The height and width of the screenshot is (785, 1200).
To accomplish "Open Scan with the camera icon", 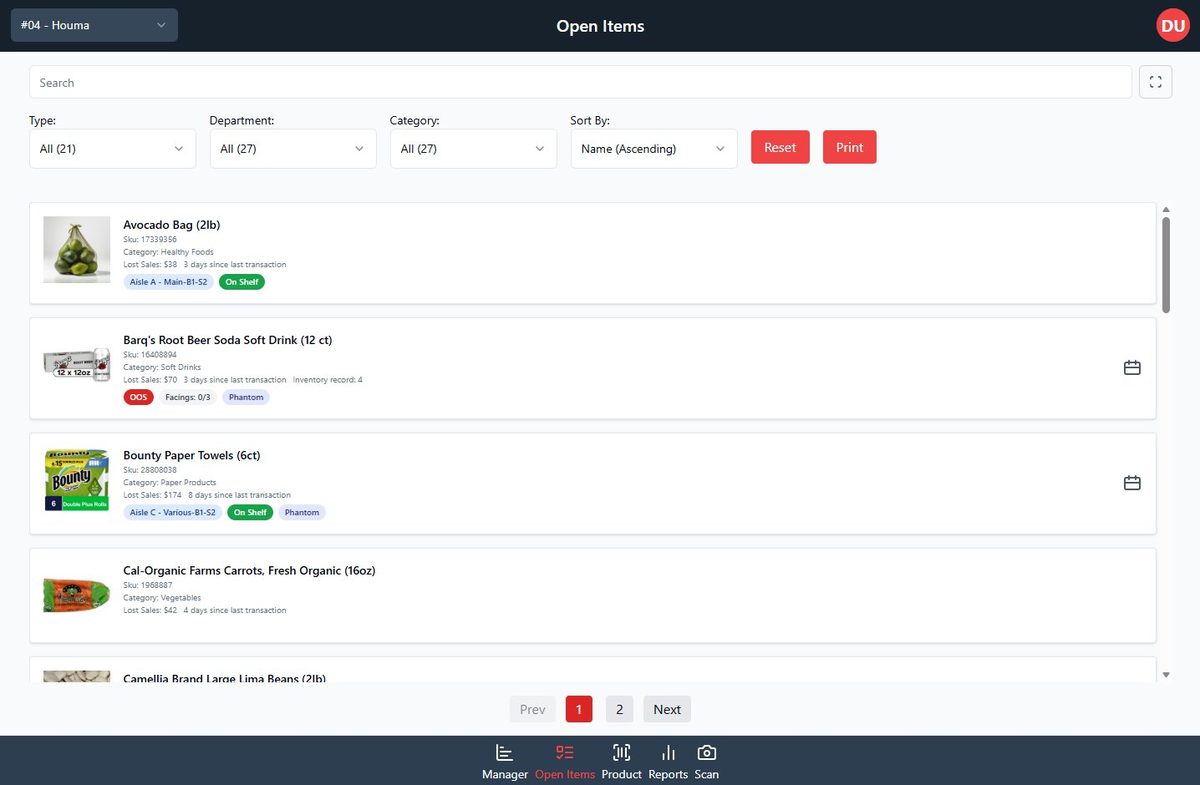I will [x=706, y=752].
